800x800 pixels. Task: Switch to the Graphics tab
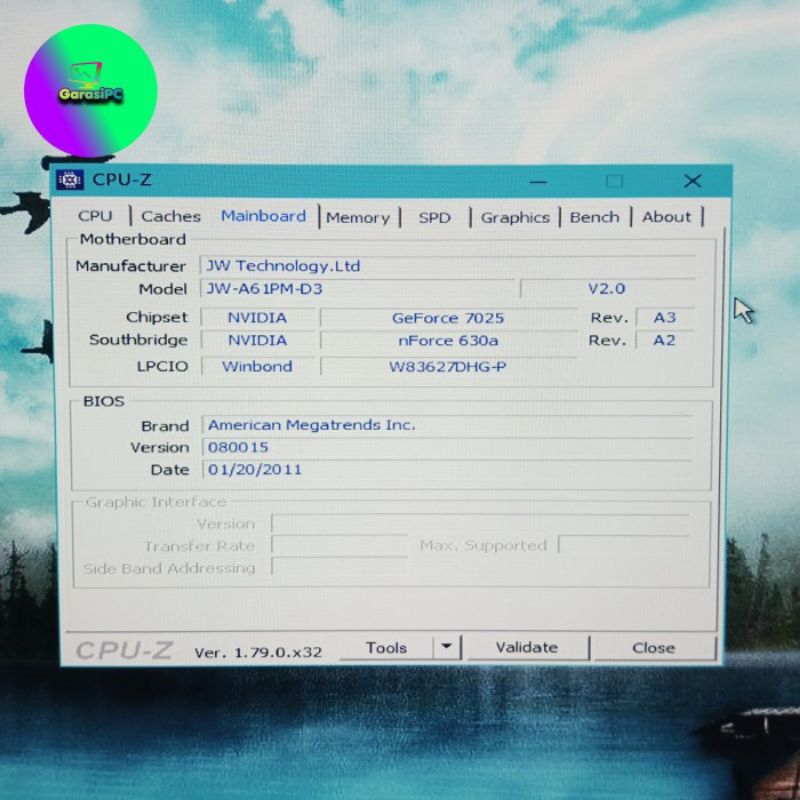click(515, 218)
